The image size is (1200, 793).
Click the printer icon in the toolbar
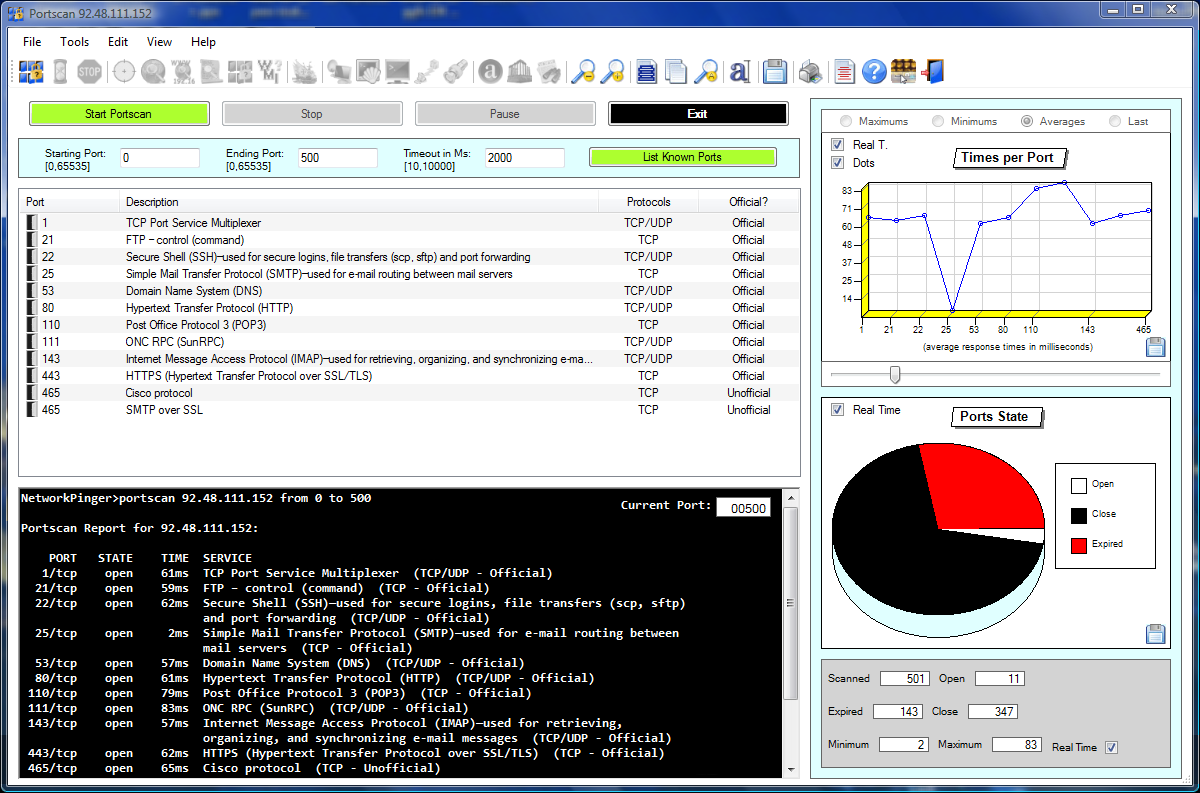(x=811, y=71)
